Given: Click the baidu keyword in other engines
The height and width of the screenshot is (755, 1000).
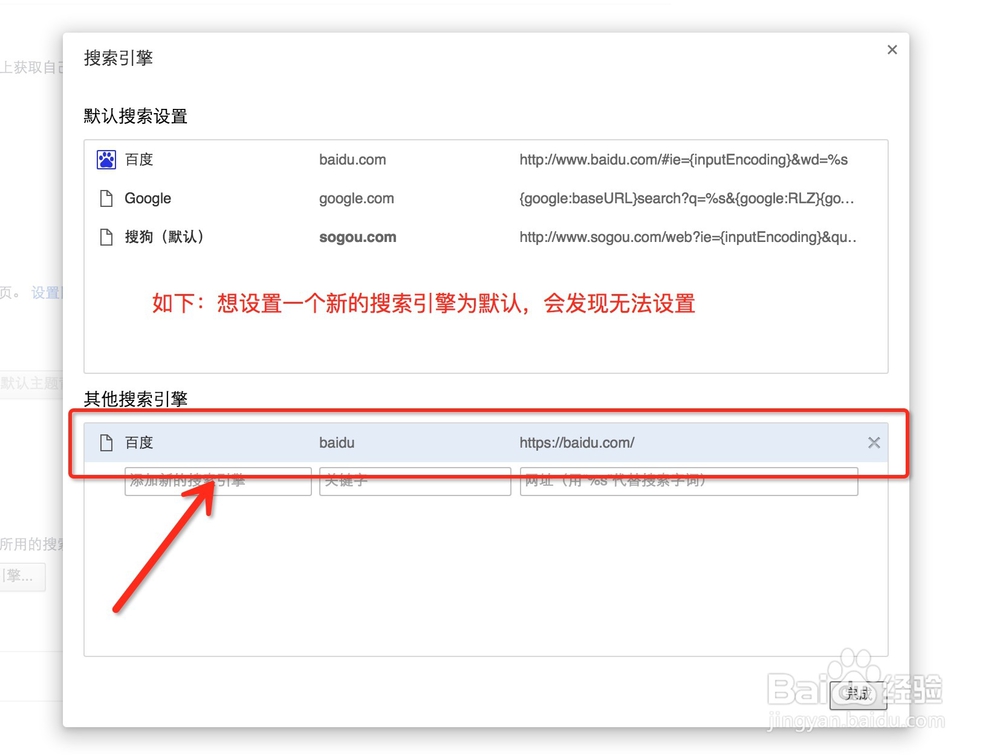Looking at the screenshot, I should [x=337, y=443].
